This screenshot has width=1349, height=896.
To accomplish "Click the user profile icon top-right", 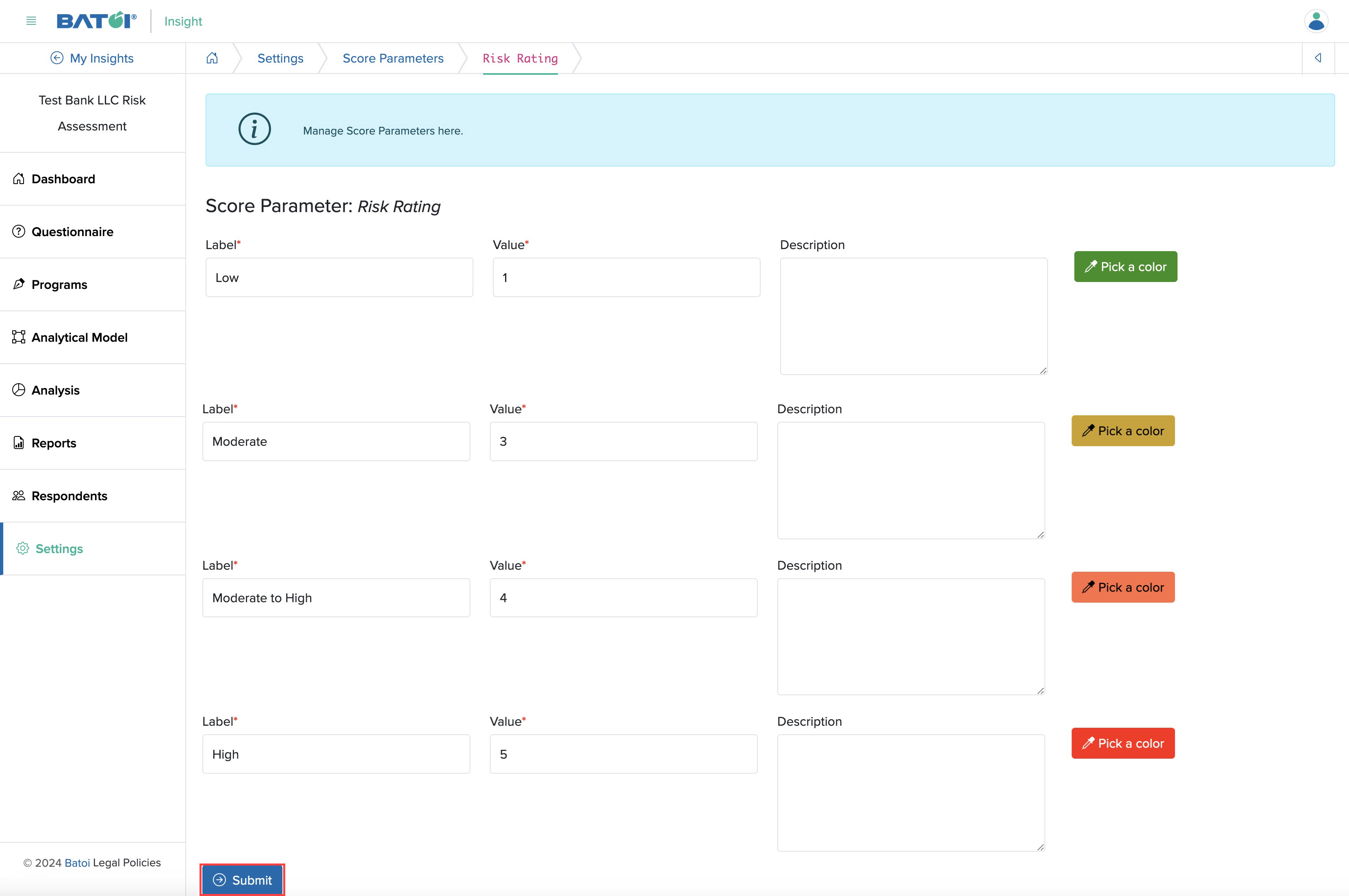I will click(x=1316, y=20).
